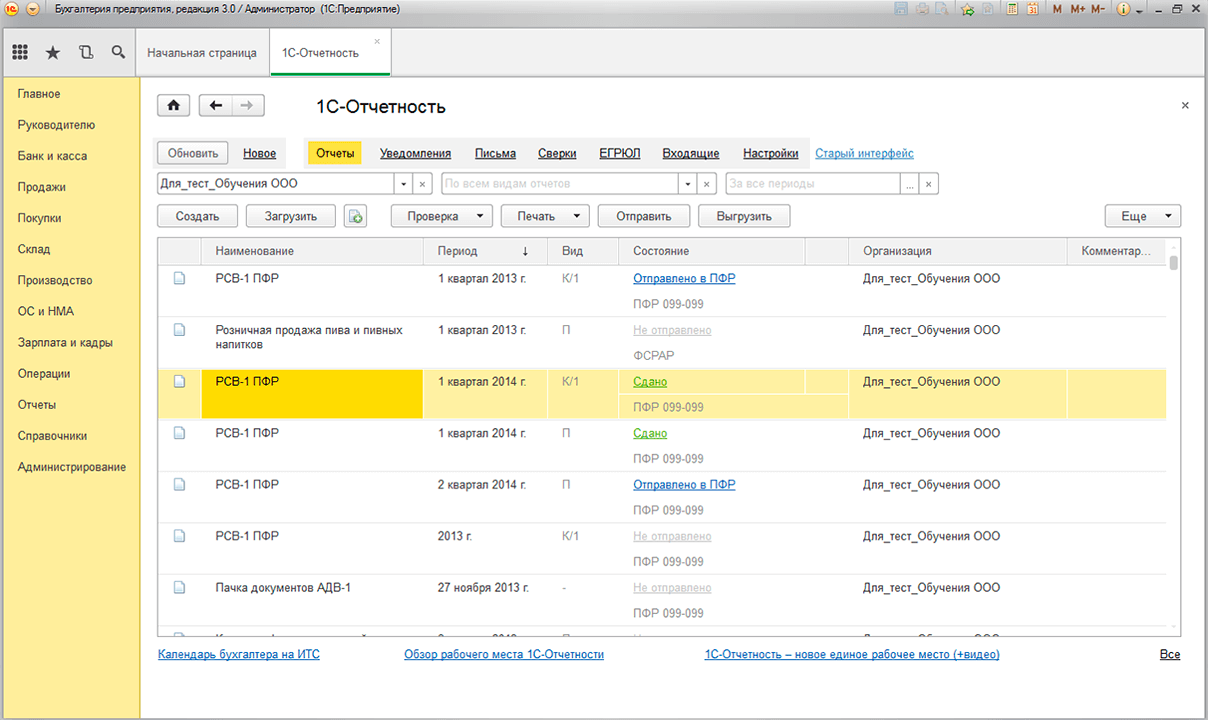
Task: Open the Еще dropdown menu
Action: coord(1142,216)
